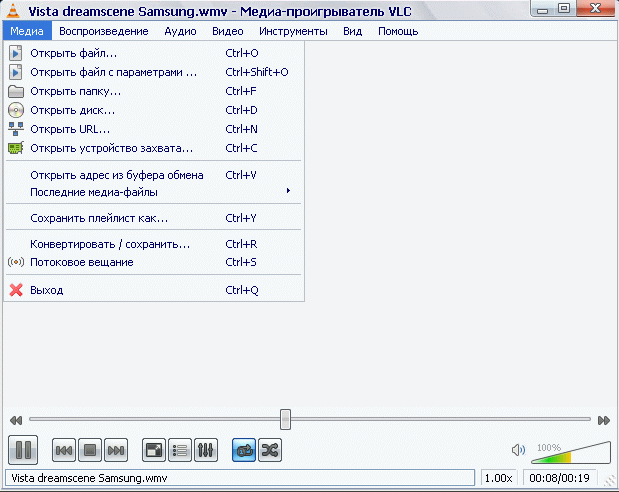Click the VLC cone icon in title bar
Screen dimensions: 619x492
[x=13, y=11]
